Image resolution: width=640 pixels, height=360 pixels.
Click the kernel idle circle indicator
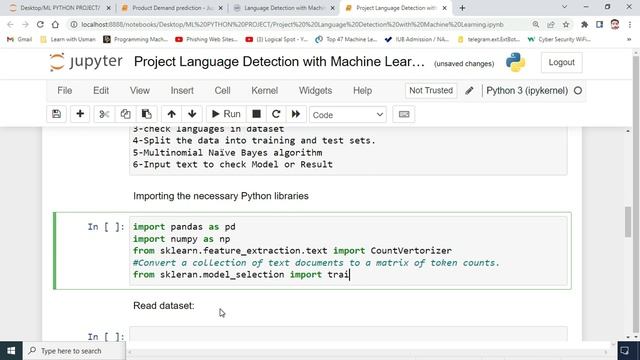tap(578, 91)
